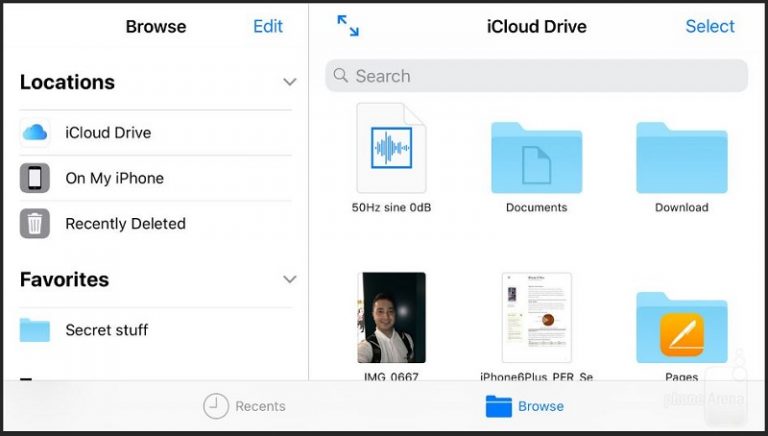Viewport: 768px width, 436px height.
Task: Open the iPhone6Plus PDF document thumbnail
Action: coord(536,317)
